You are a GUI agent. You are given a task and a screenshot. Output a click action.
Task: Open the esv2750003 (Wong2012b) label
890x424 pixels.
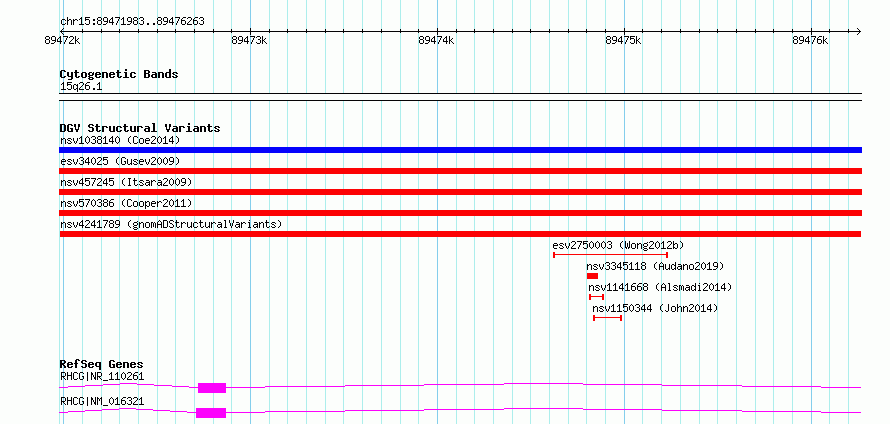coord(618,245)
